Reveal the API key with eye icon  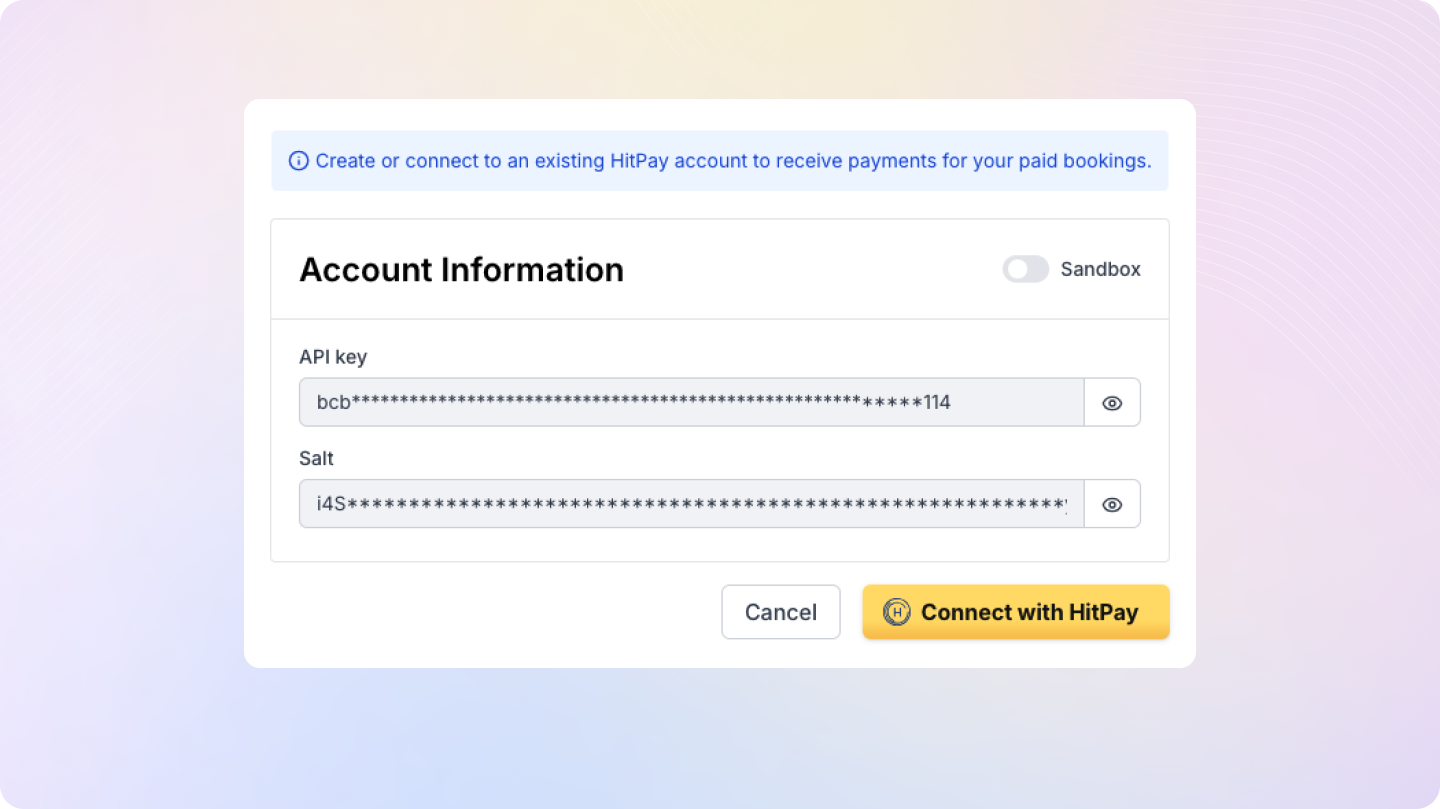pyautogui.click(x=1112, y=403)
